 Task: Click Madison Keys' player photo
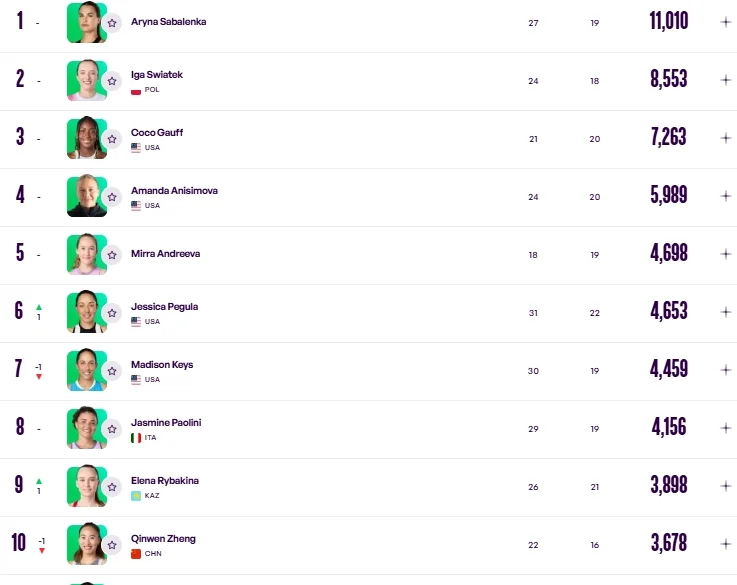click(85, 370)
